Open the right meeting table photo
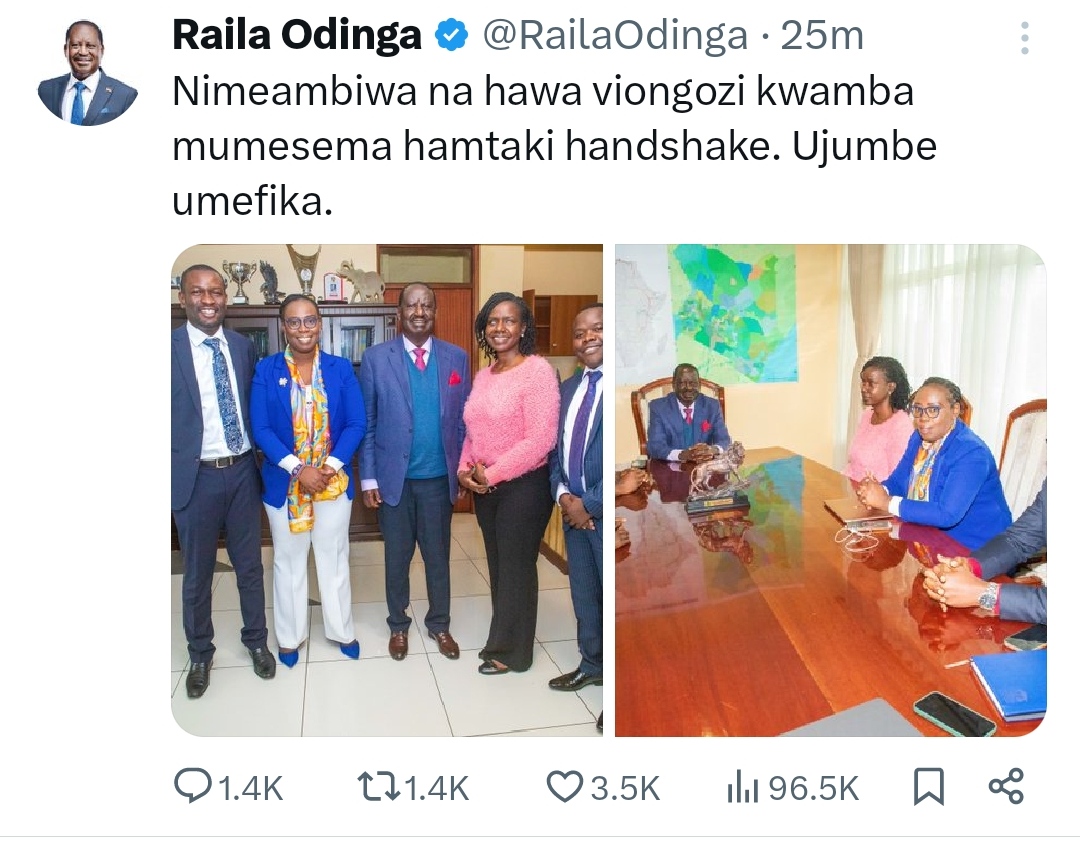 [831, 490]
